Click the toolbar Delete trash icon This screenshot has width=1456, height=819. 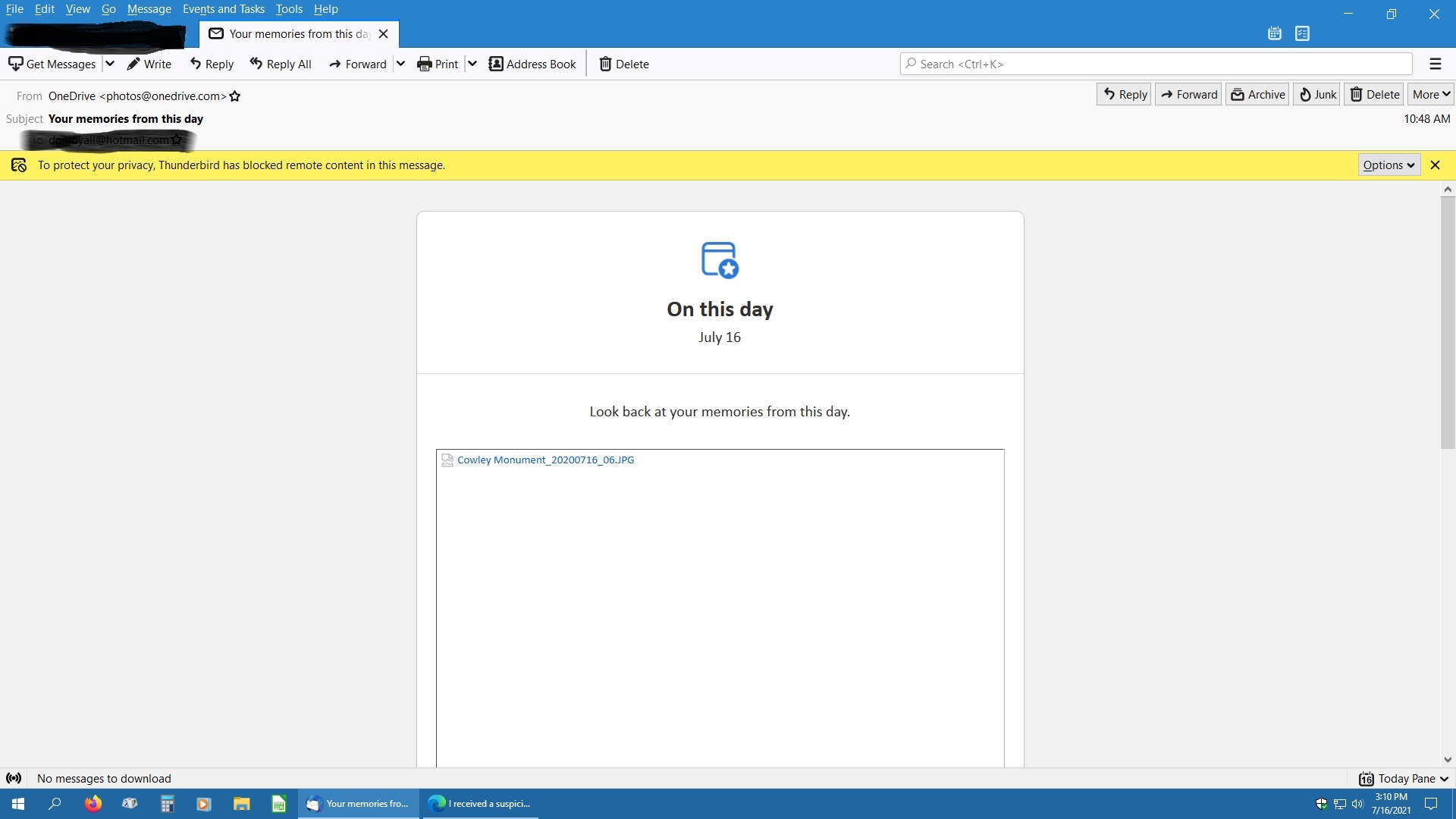point(605,64)
